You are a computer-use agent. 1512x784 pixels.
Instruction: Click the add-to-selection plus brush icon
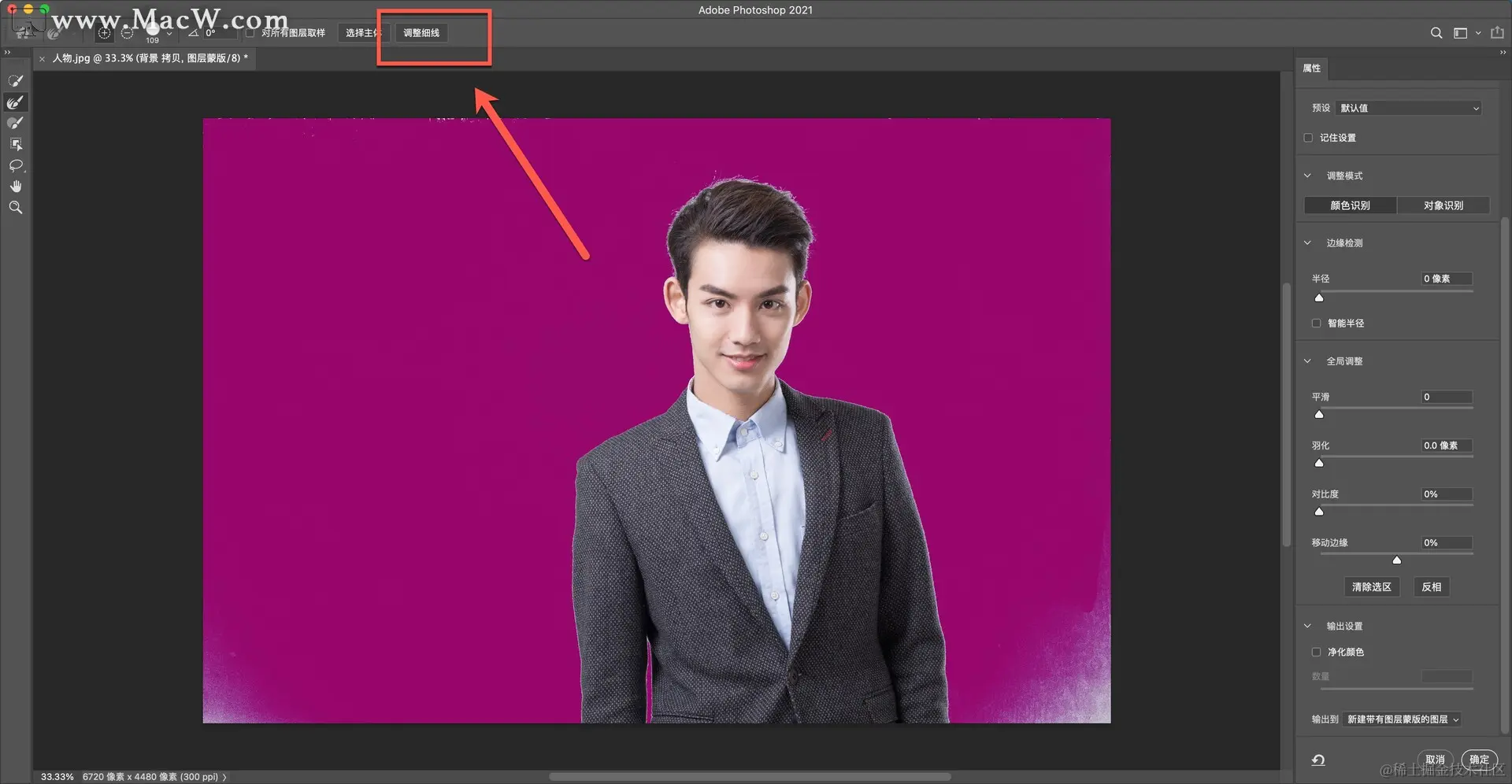pos(104,33)
